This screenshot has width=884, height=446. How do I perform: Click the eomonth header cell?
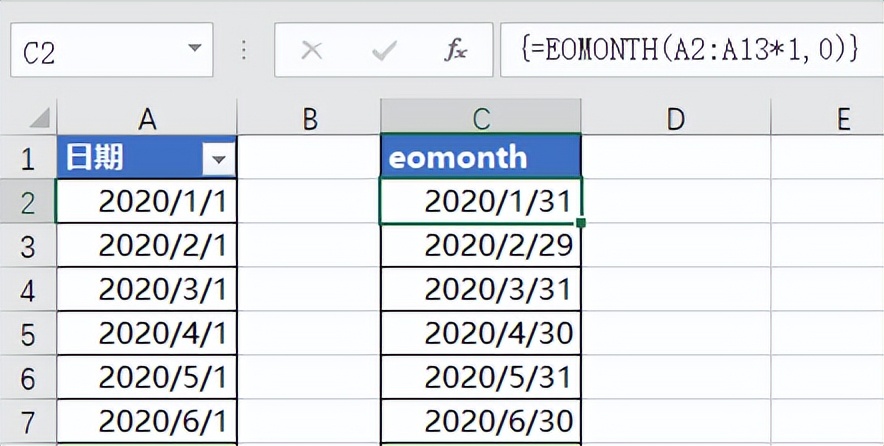tap(481, 157)
